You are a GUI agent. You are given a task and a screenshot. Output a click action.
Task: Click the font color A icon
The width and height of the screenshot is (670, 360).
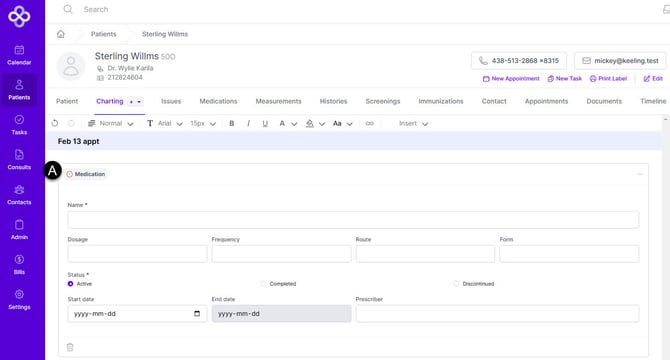[x=282, y=123]
